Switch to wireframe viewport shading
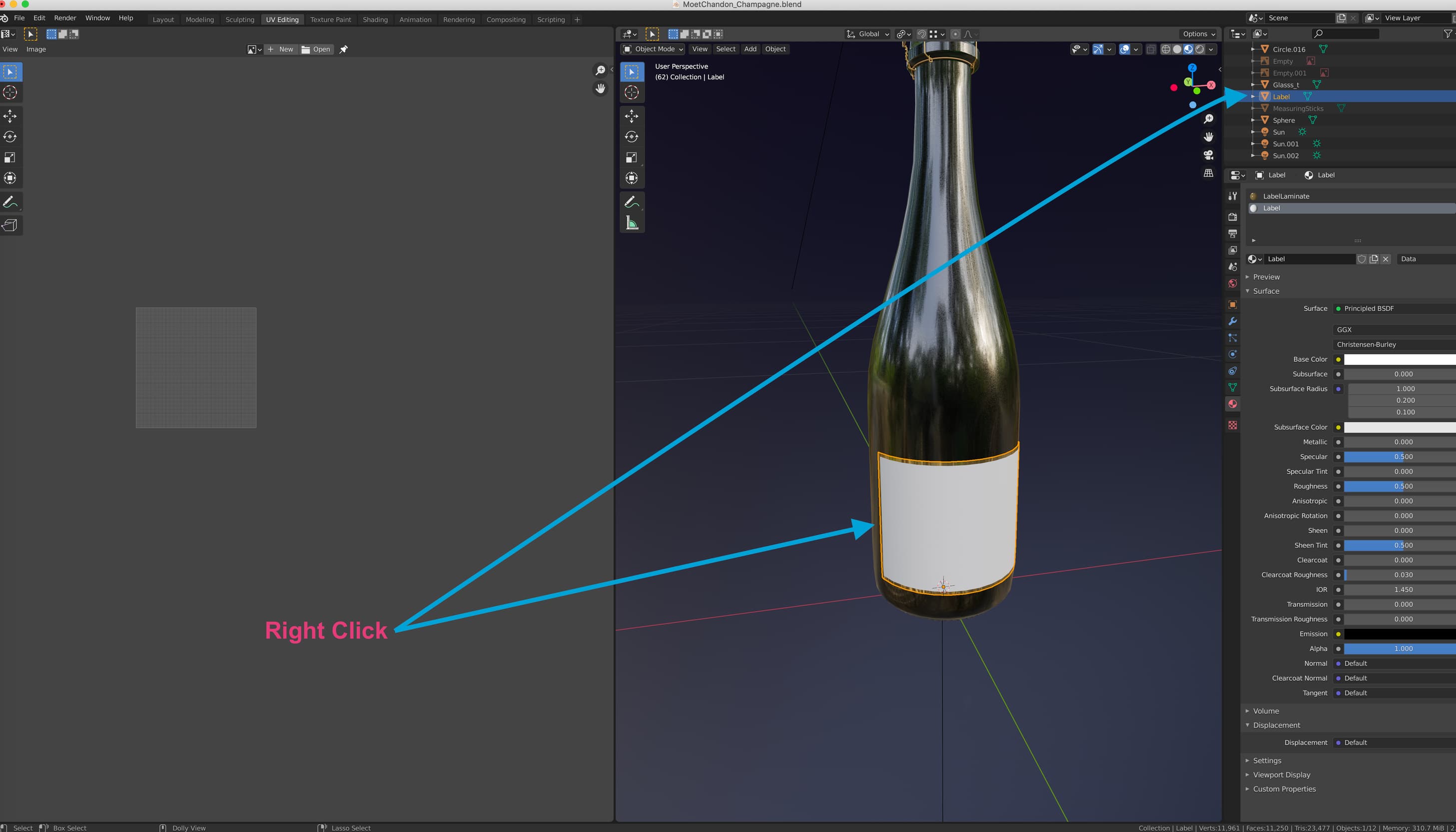Screen dimensions: 1456x832 pyautogui.click(x=1166, y=49)
